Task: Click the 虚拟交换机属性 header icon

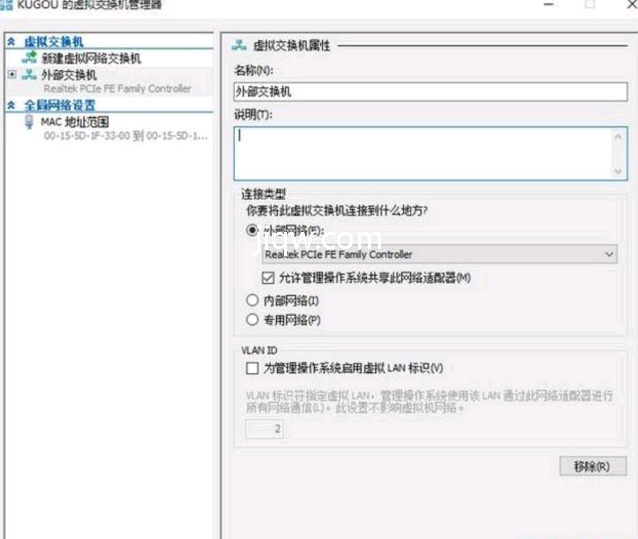Action: click(239, 45)
